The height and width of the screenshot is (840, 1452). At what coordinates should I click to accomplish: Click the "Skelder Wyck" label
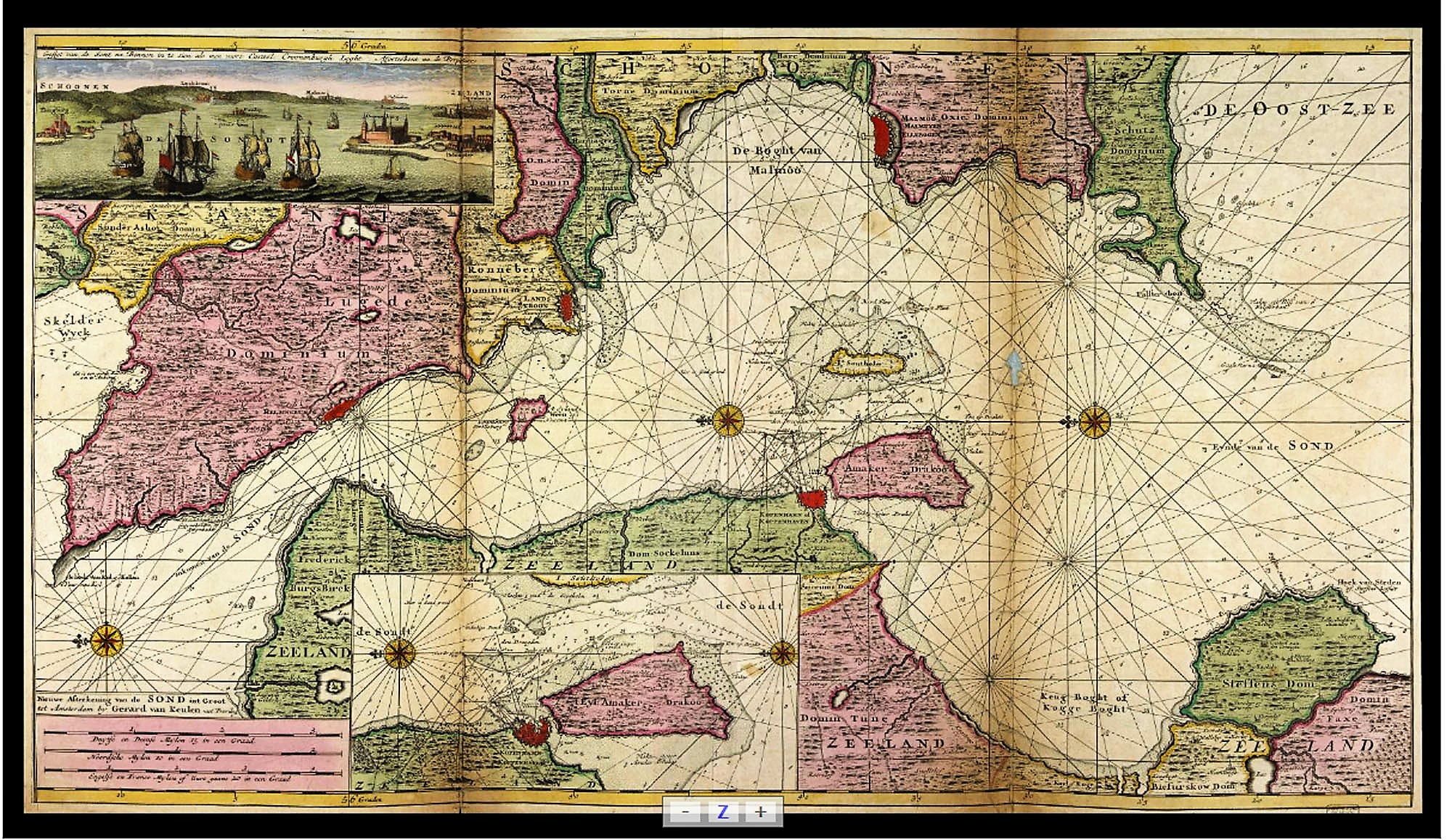[x=73, y=327]
